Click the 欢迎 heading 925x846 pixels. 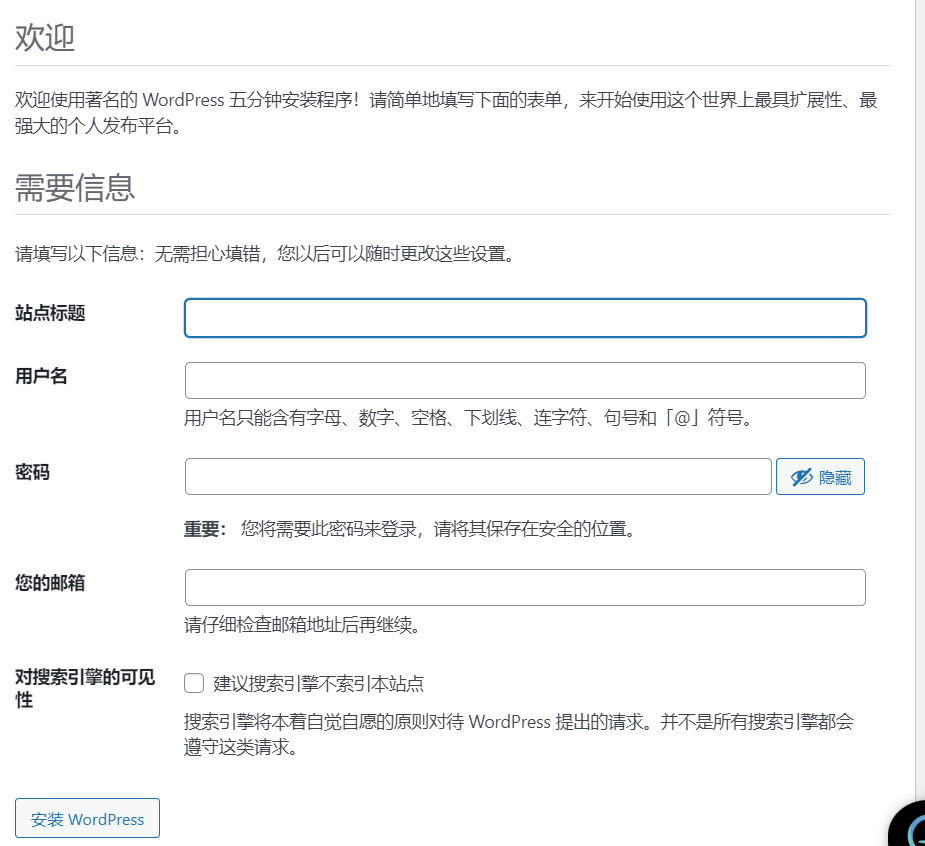tap(45, 38)
